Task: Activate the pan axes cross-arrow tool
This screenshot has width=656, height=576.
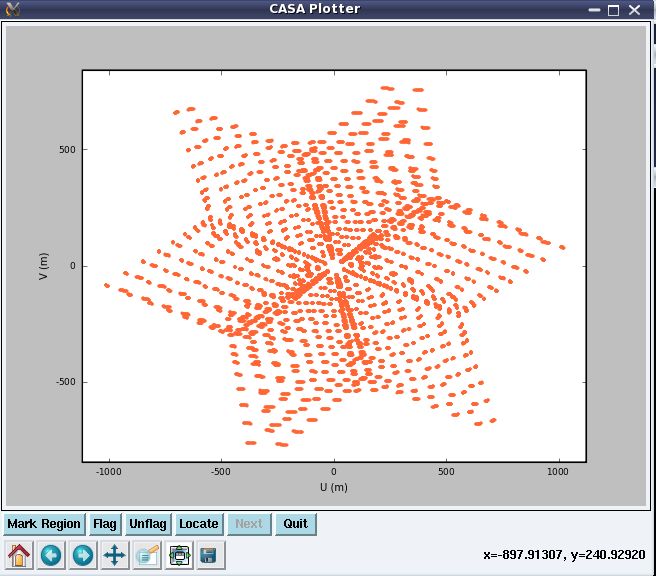Action: pyautogui.click(x=115, y=555)
